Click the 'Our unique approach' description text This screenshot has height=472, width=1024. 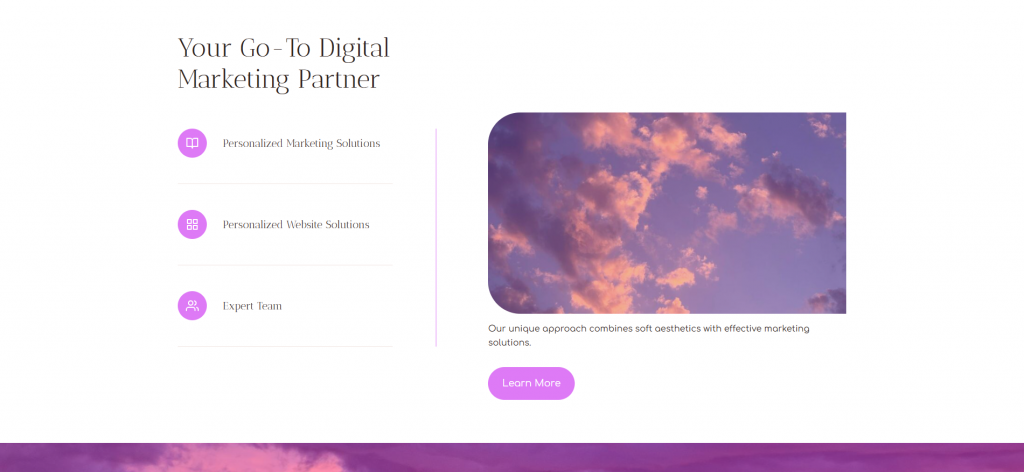point(648,336)
